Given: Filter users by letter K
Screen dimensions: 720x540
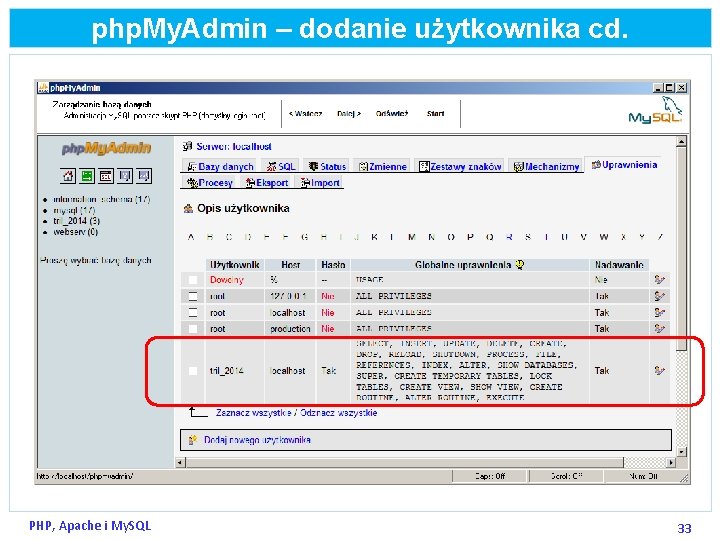Looking at the screenshot, I should pyautogui.click(x=374, y=237).
